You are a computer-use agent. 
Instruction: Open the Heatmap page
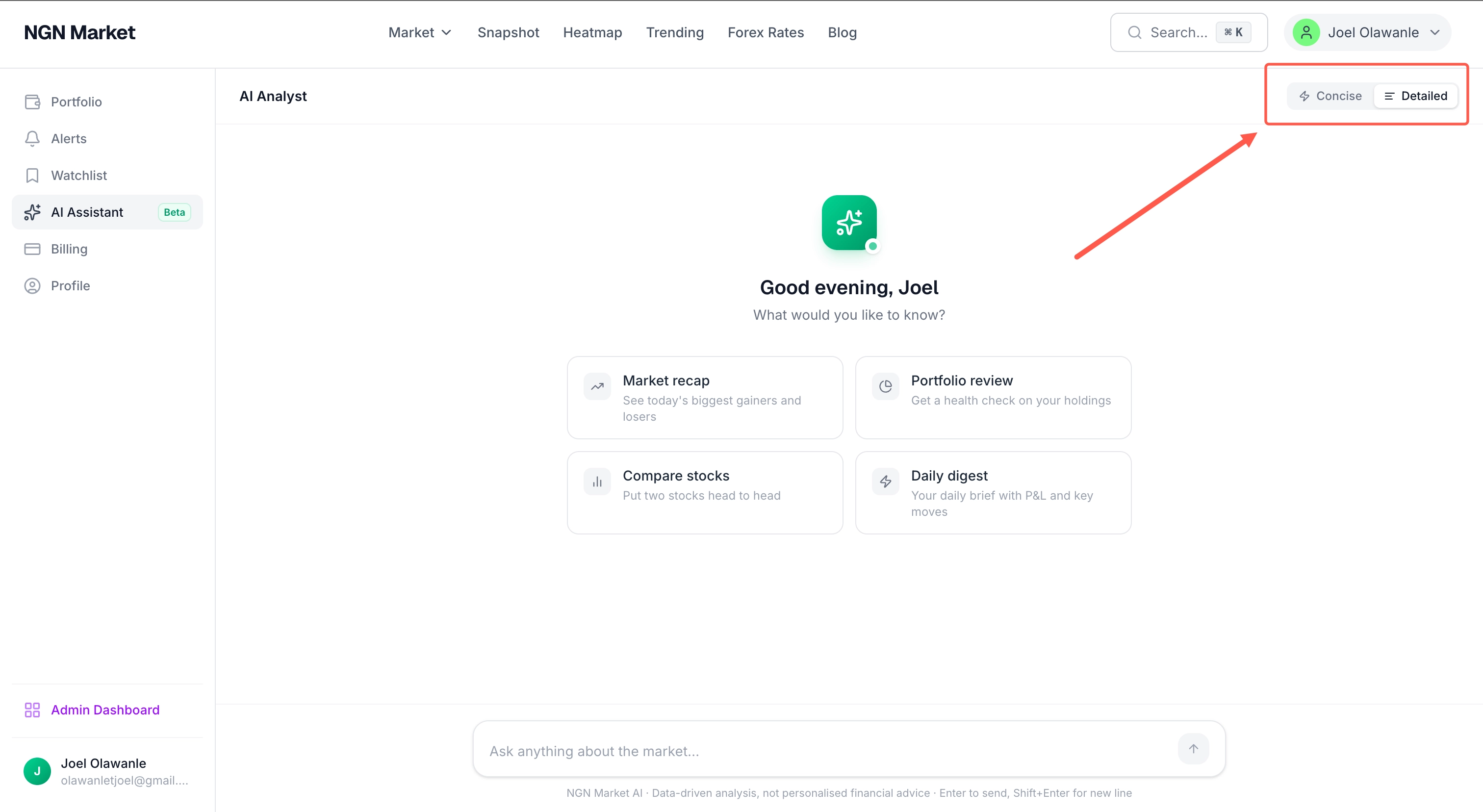click(x=592, y=32)
